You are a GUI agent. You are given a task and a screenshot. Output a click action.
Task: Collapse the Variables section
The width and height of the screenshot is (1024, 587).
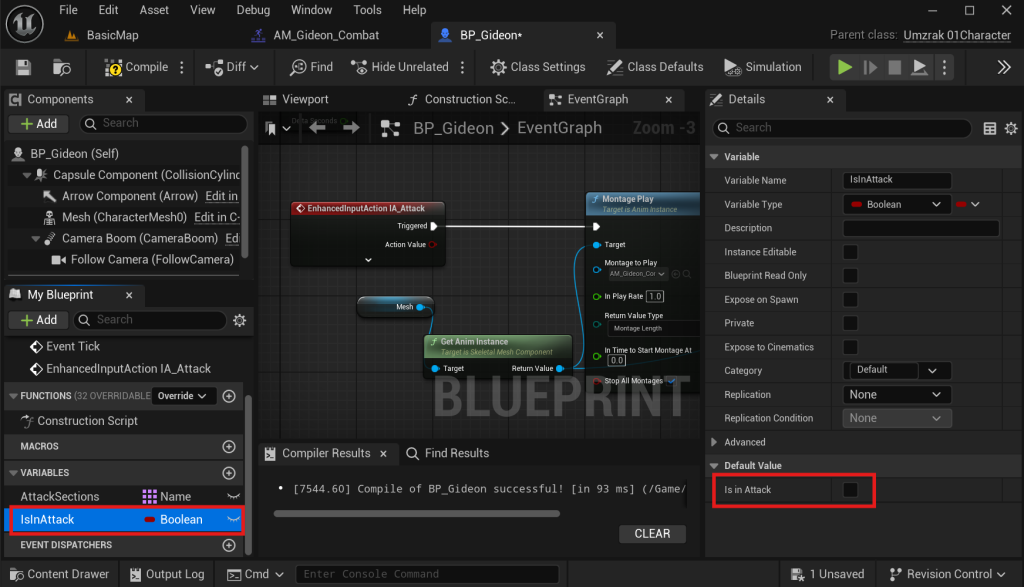coord(13,473)
